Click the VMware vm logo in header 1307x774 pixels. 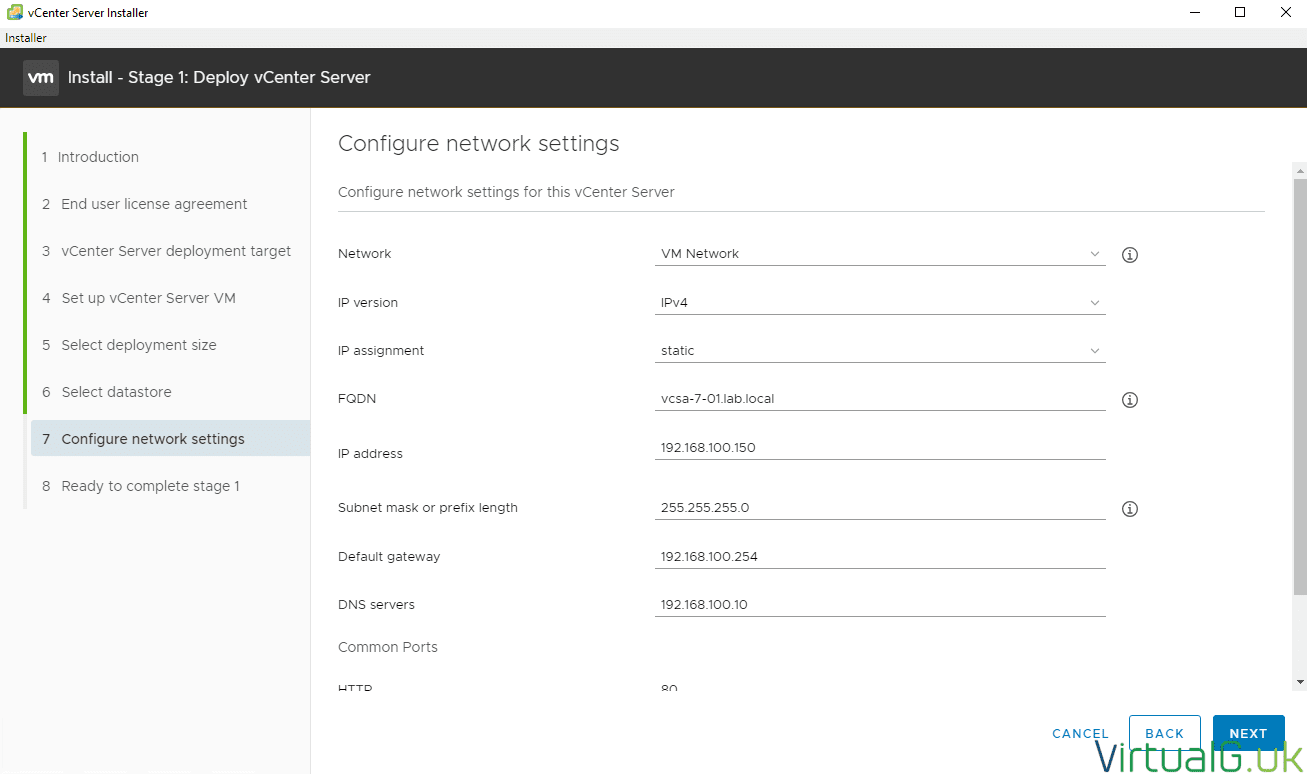click(41, 78)
